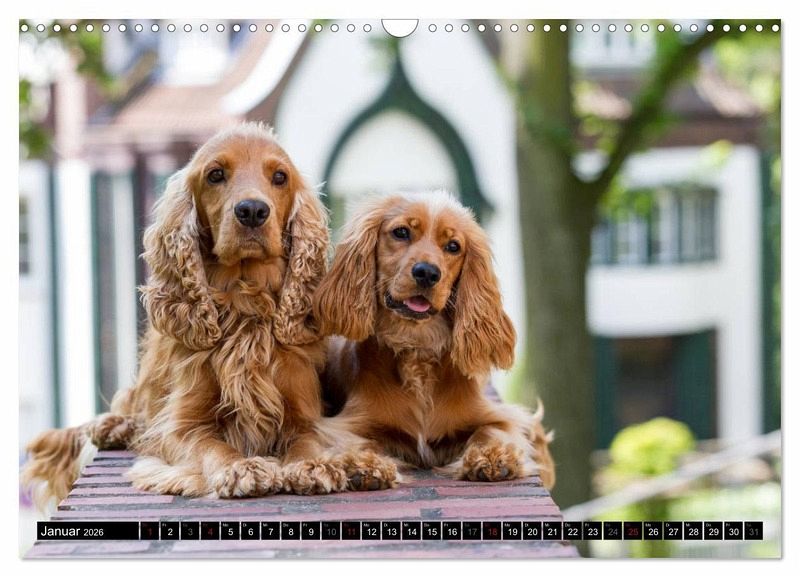800x577 pixels.
Task: Click date cell 9 in the calendar
Action: tap(310, 531)
